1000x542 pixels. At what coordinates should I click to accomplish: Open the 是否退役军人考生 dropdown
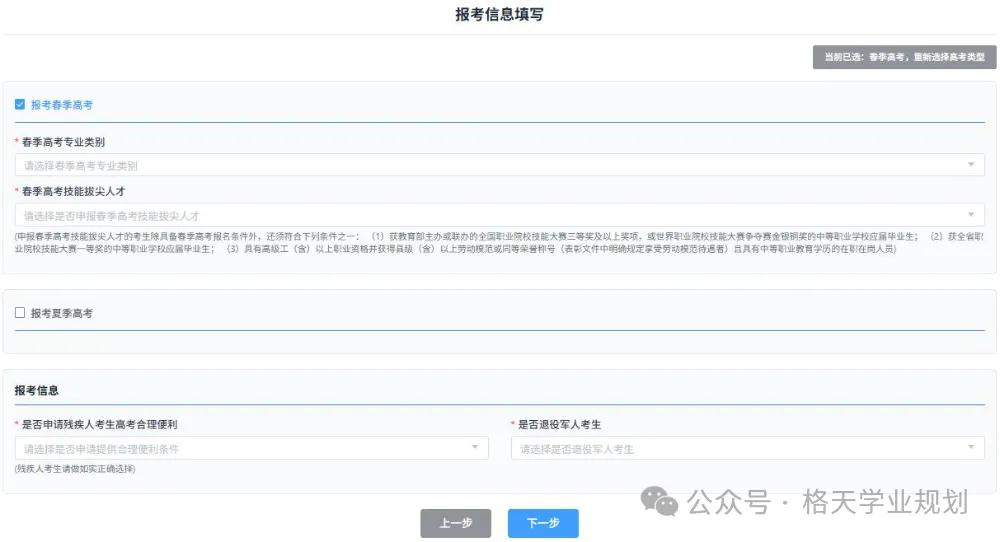pos(747,448)
